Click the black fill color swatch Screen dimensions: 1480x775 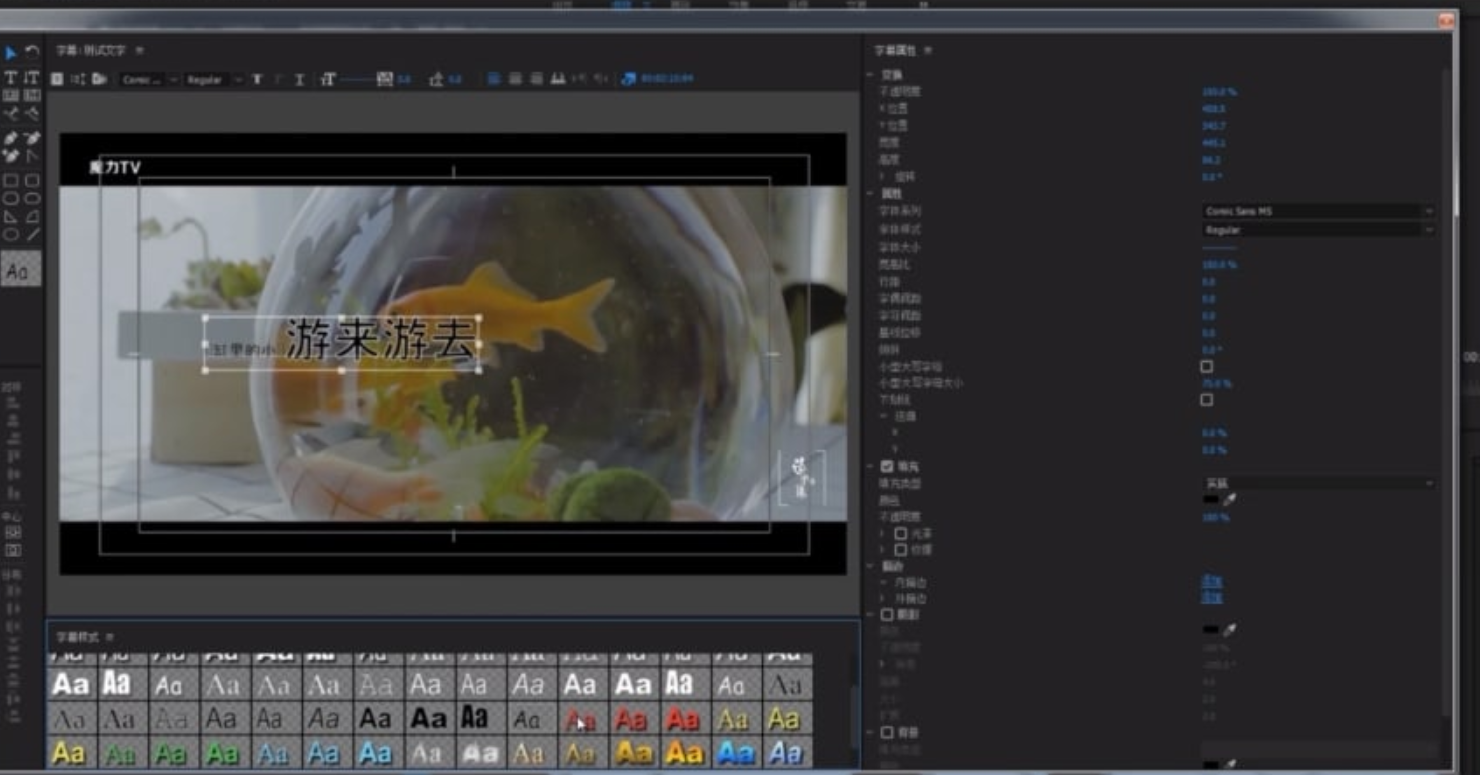click(1211, 499)
